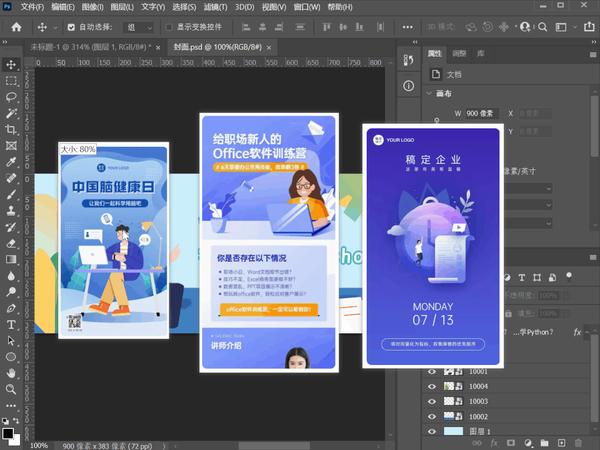The height and width of the screenshot is (450, 600).
Task: Toggle the 自动选择 checkbox
Action: coord(71,27)
